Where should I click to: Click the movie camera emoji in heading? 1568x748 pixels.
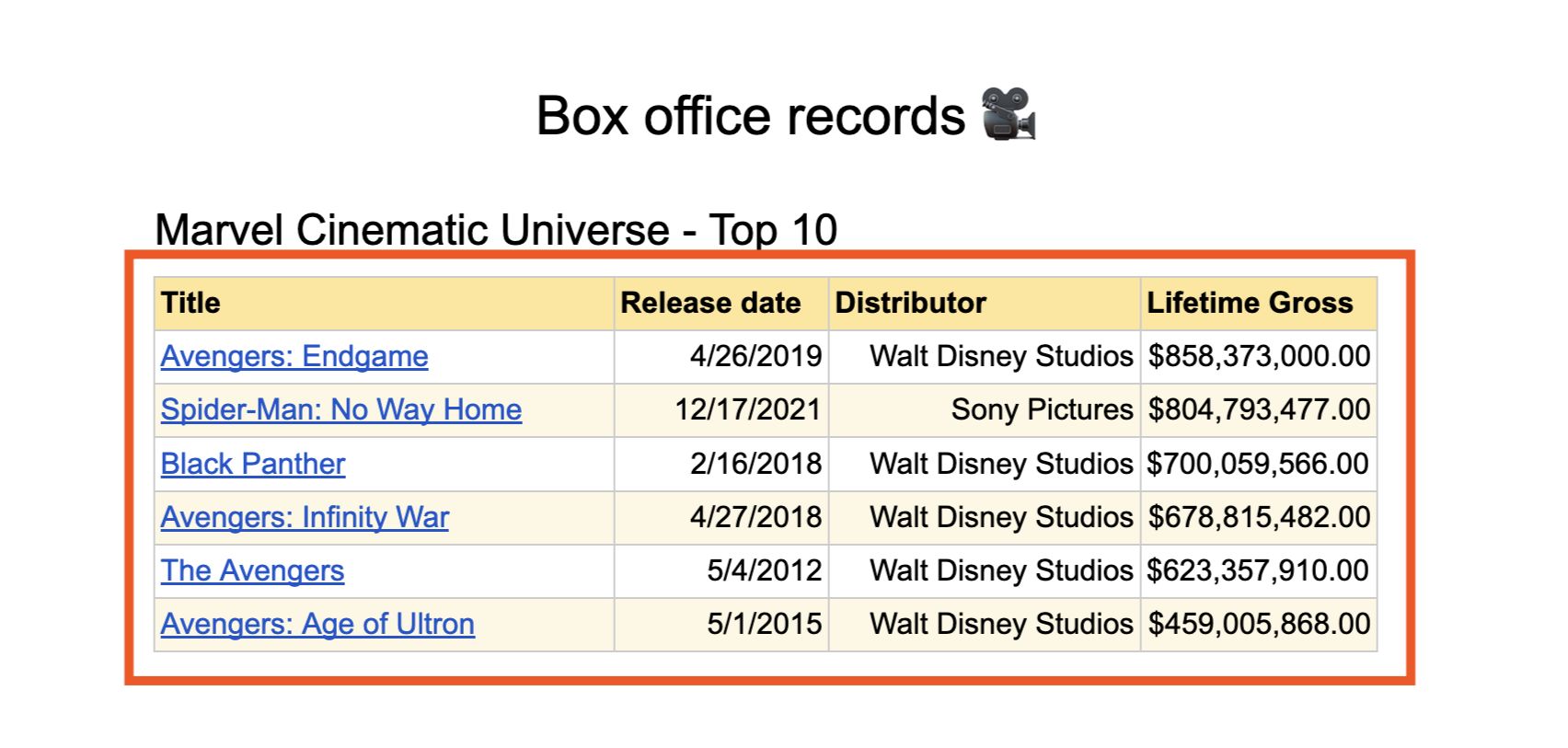(1009, 115)
